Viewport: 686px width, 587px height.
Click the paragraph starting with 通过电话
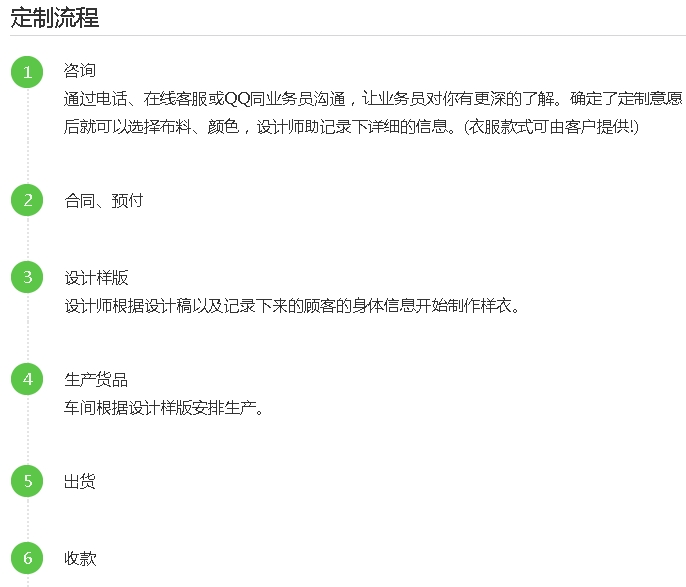pos(373,113)
